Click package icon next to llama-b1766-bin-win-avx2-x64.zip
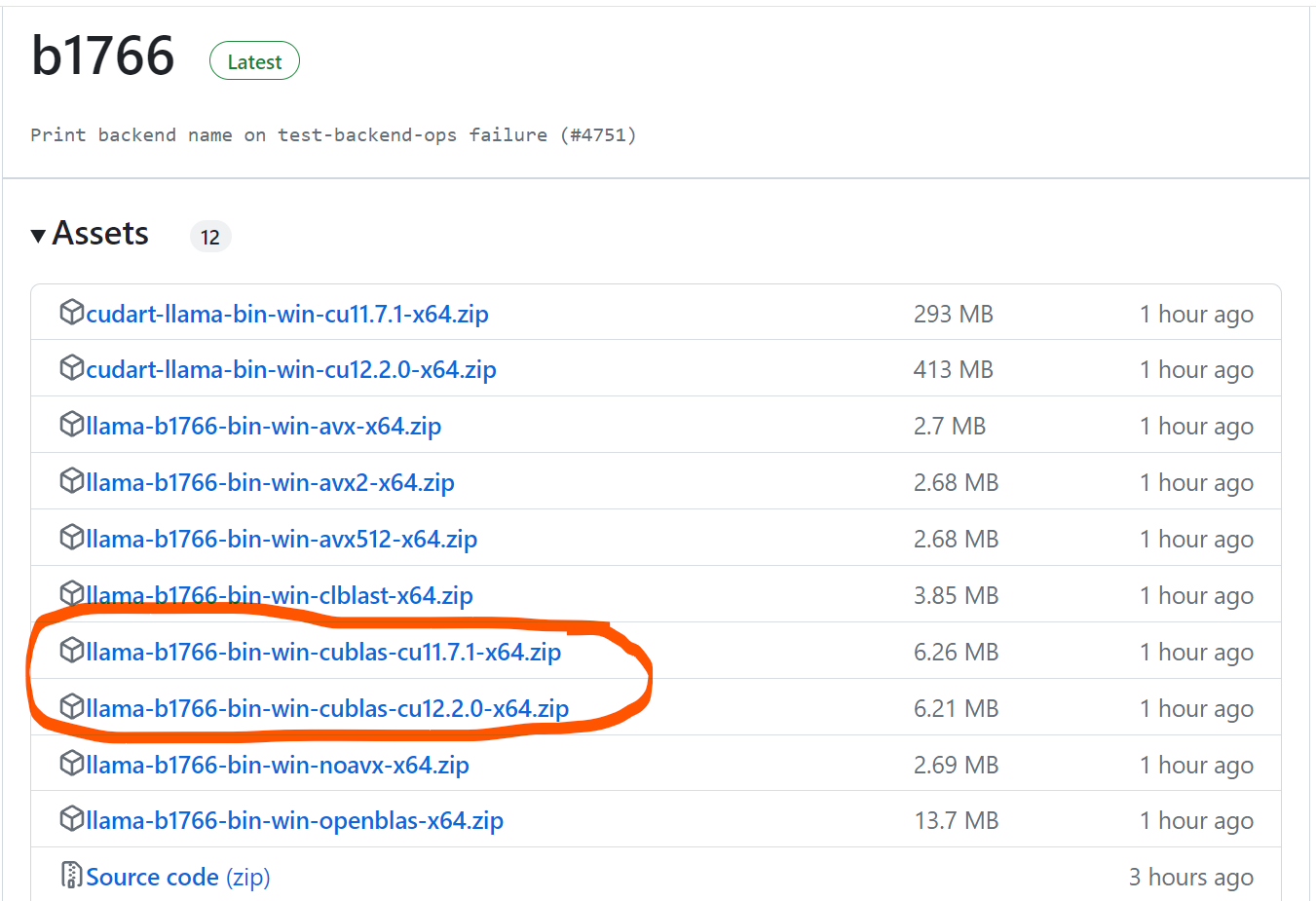Image resolution: width=1316 pixels, height=901 pixels. 72,481
